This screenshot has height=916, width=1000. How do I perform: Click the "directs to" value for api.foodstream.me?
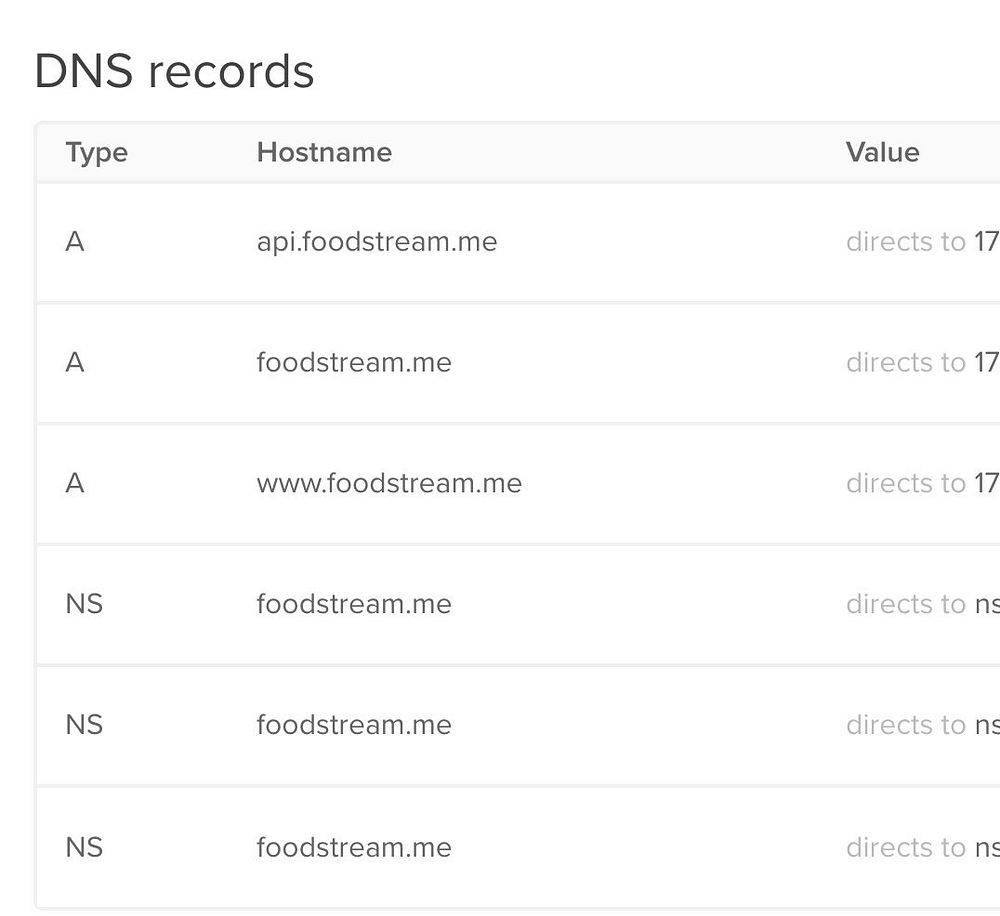click(x=920, y=241)
